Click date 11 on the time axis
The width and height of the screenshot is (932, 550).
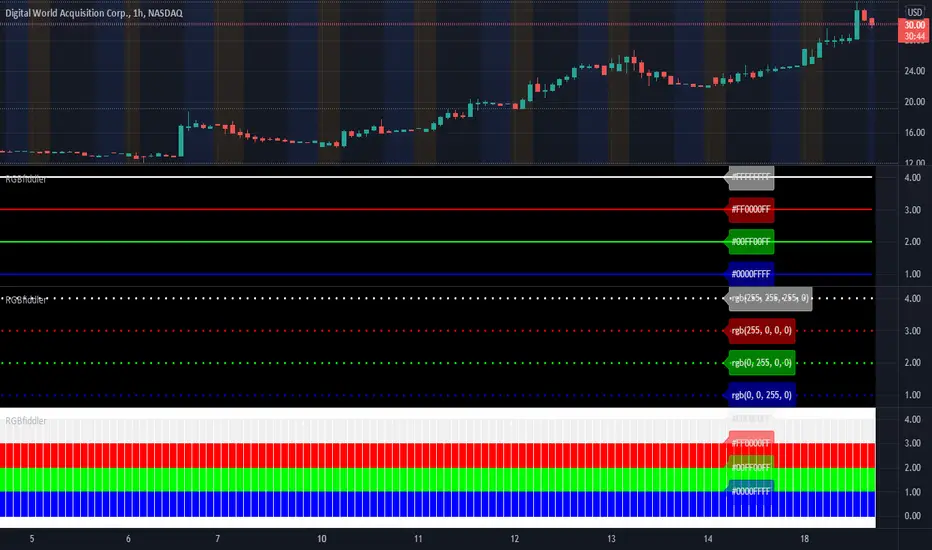[x=418, y=539]
